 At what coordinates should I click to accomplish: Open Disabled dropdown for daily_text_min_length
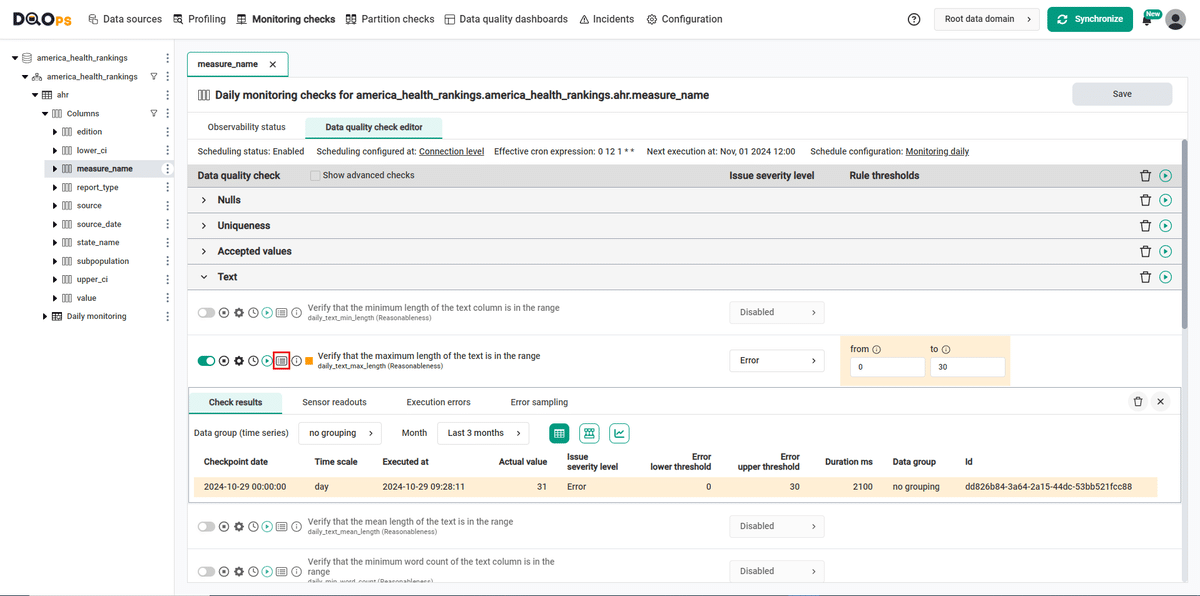(x=776, y=313)
